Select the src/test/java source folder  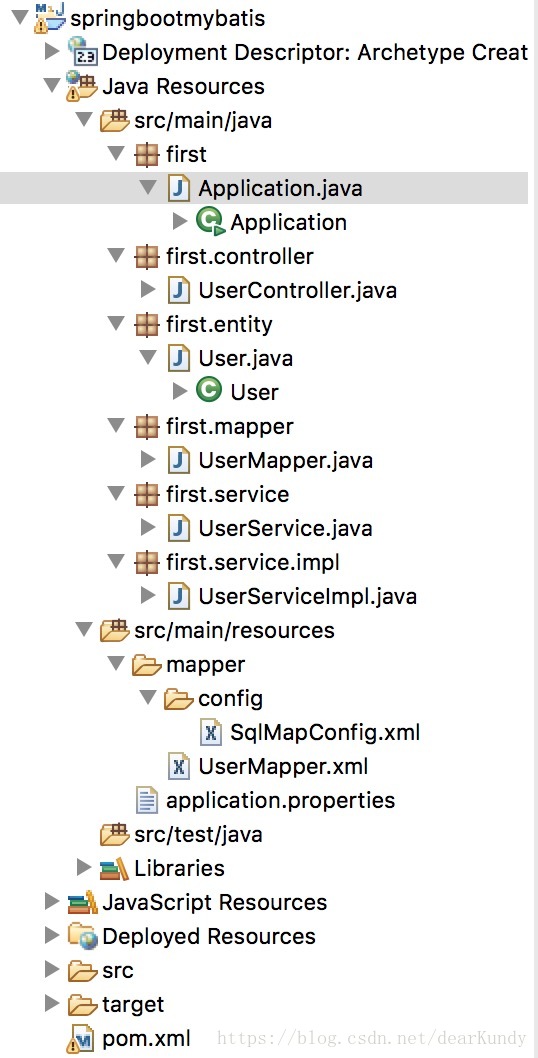198,835
